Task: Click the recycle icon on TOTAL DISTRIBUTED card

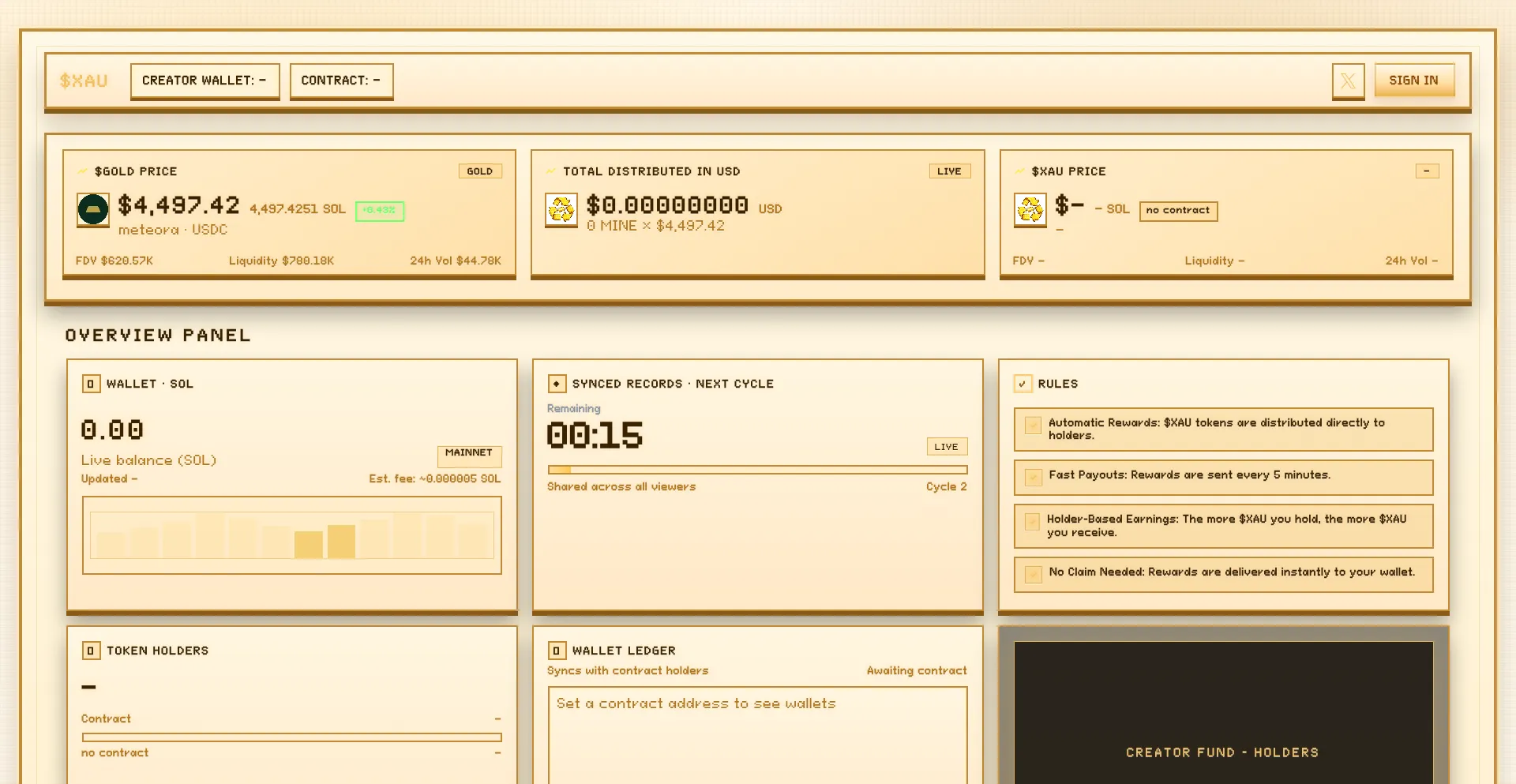Action: pyautogui.click(x=561, y=210)
